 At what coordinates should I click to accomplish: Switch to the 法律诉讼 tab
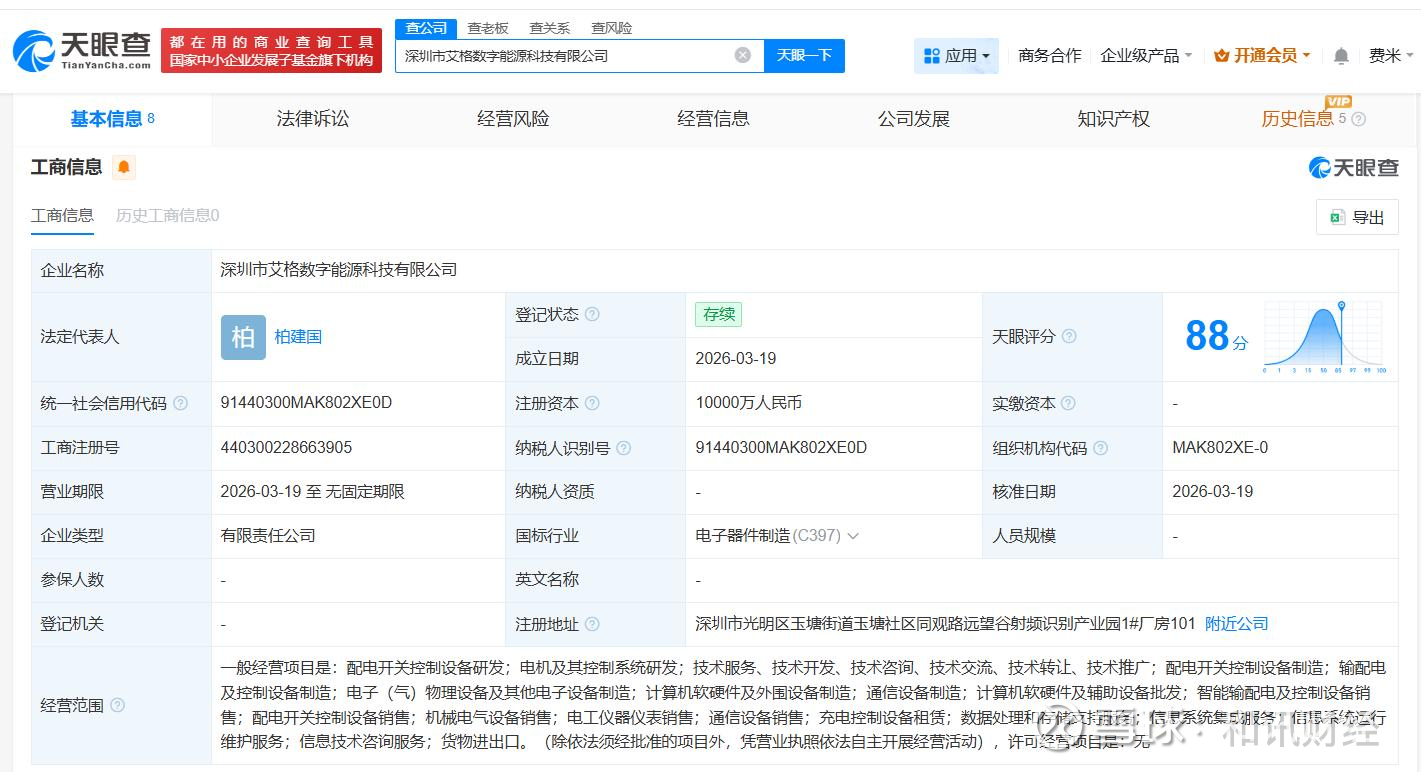(313, 119)
